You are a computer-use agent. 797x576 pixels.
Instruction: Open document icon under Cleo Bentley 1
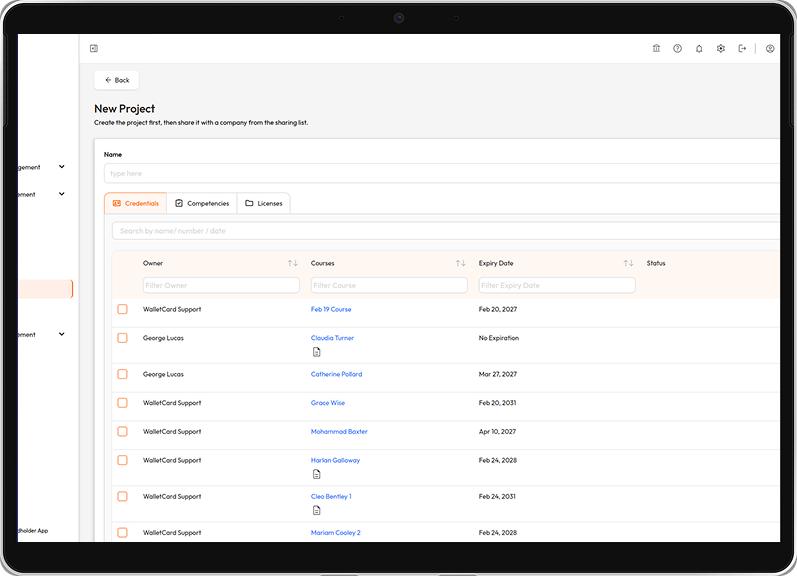click(x=317, y=510)
